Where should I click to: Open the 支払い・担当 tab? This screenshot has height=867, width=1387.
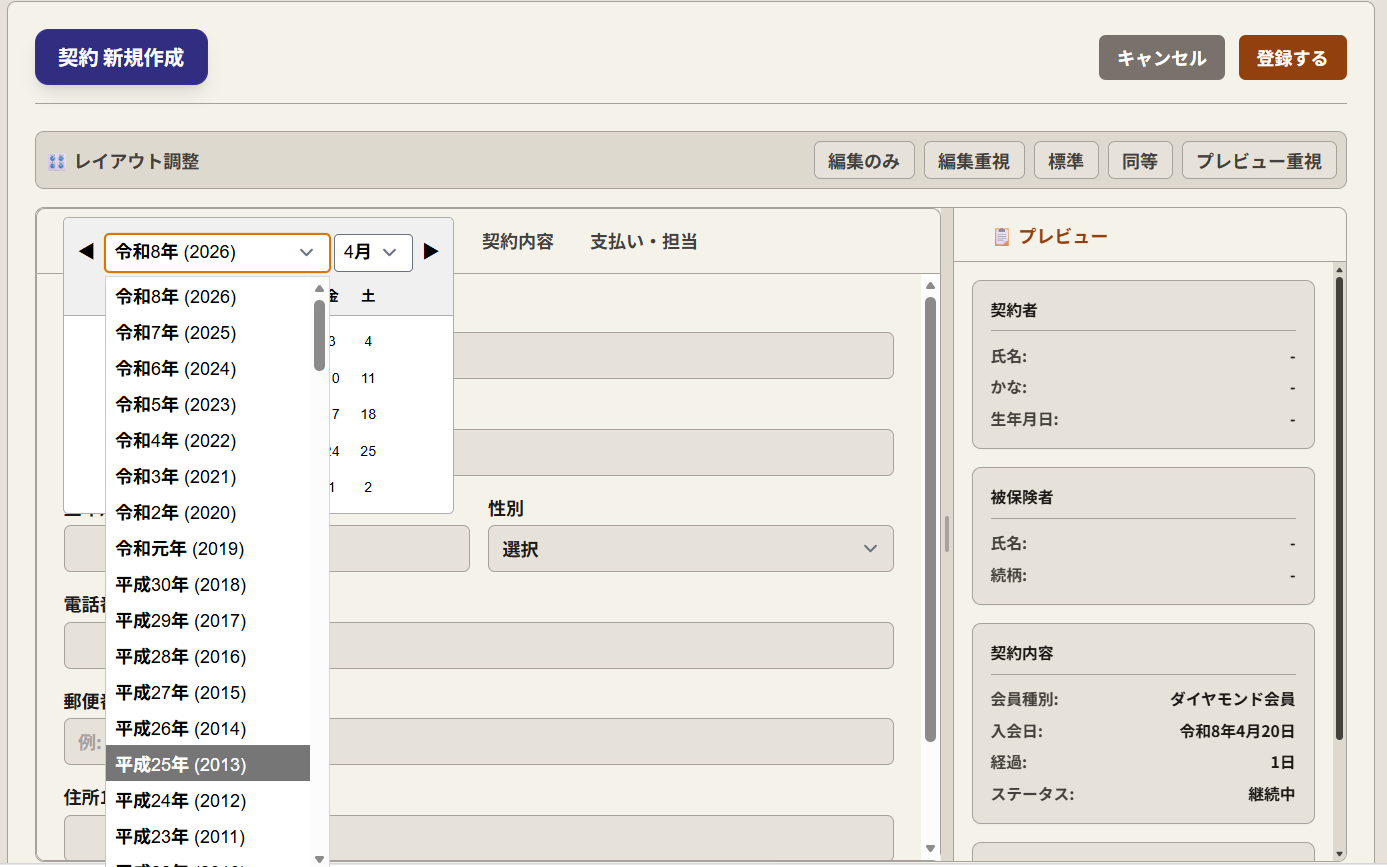point(643,242)
